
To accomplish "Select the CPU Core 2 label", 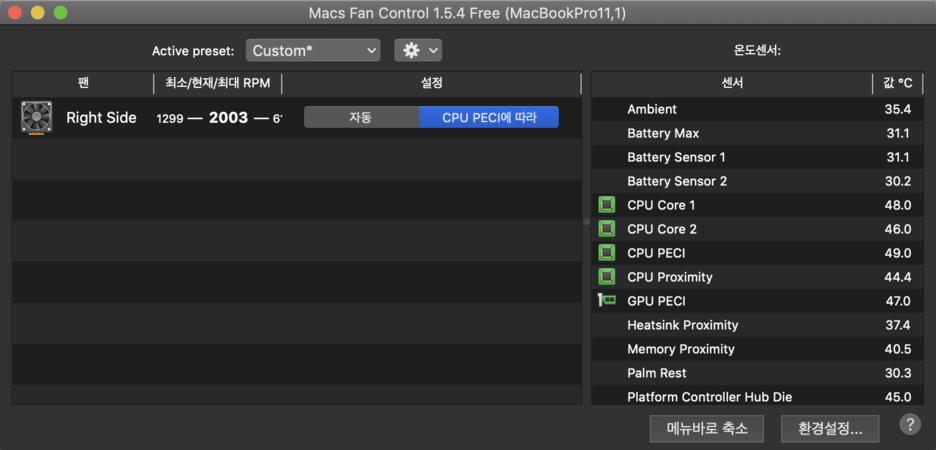I will [662, 229].
